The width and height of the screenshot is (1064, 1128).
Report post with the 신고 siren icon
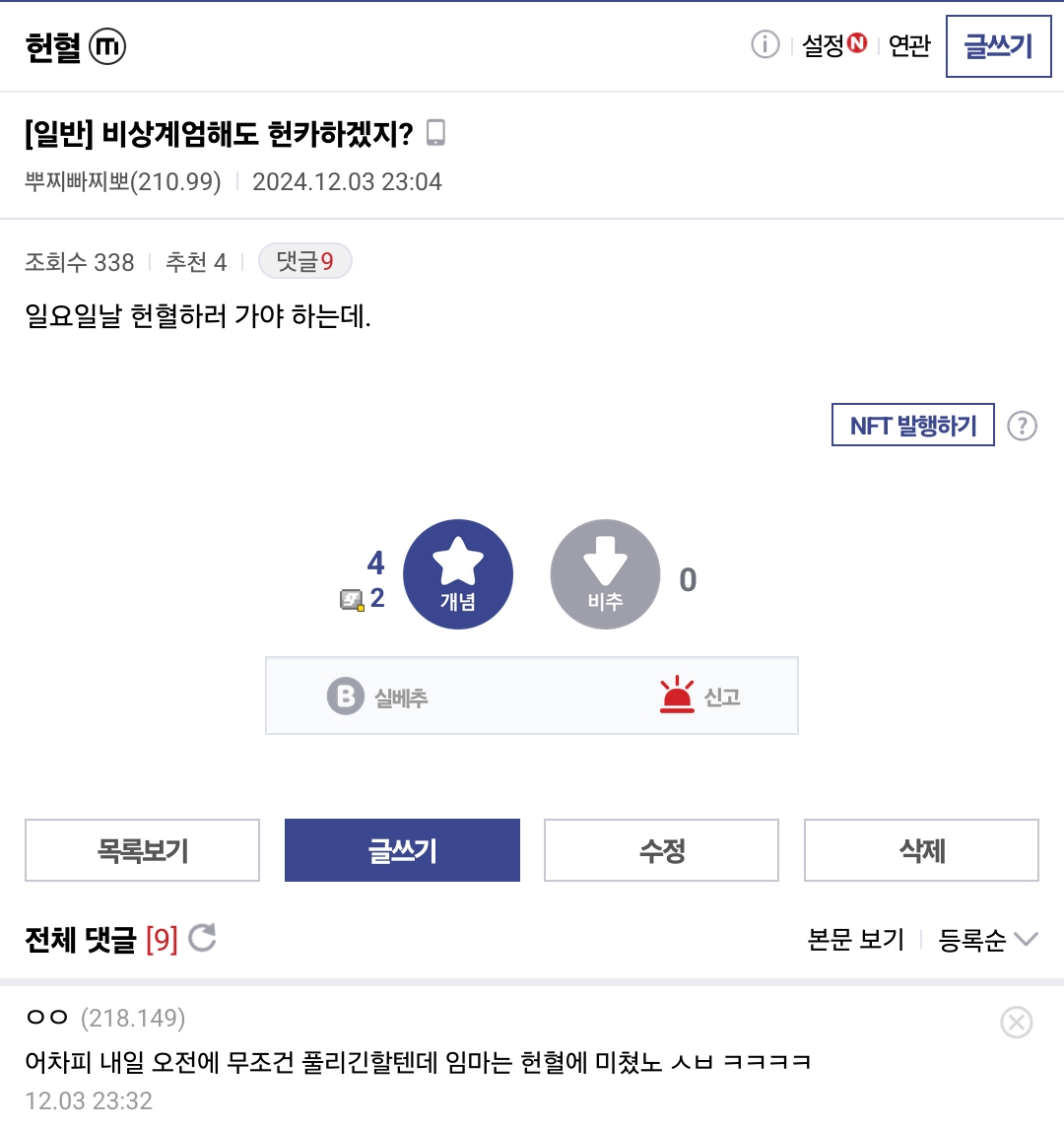[x=677, y=697]
